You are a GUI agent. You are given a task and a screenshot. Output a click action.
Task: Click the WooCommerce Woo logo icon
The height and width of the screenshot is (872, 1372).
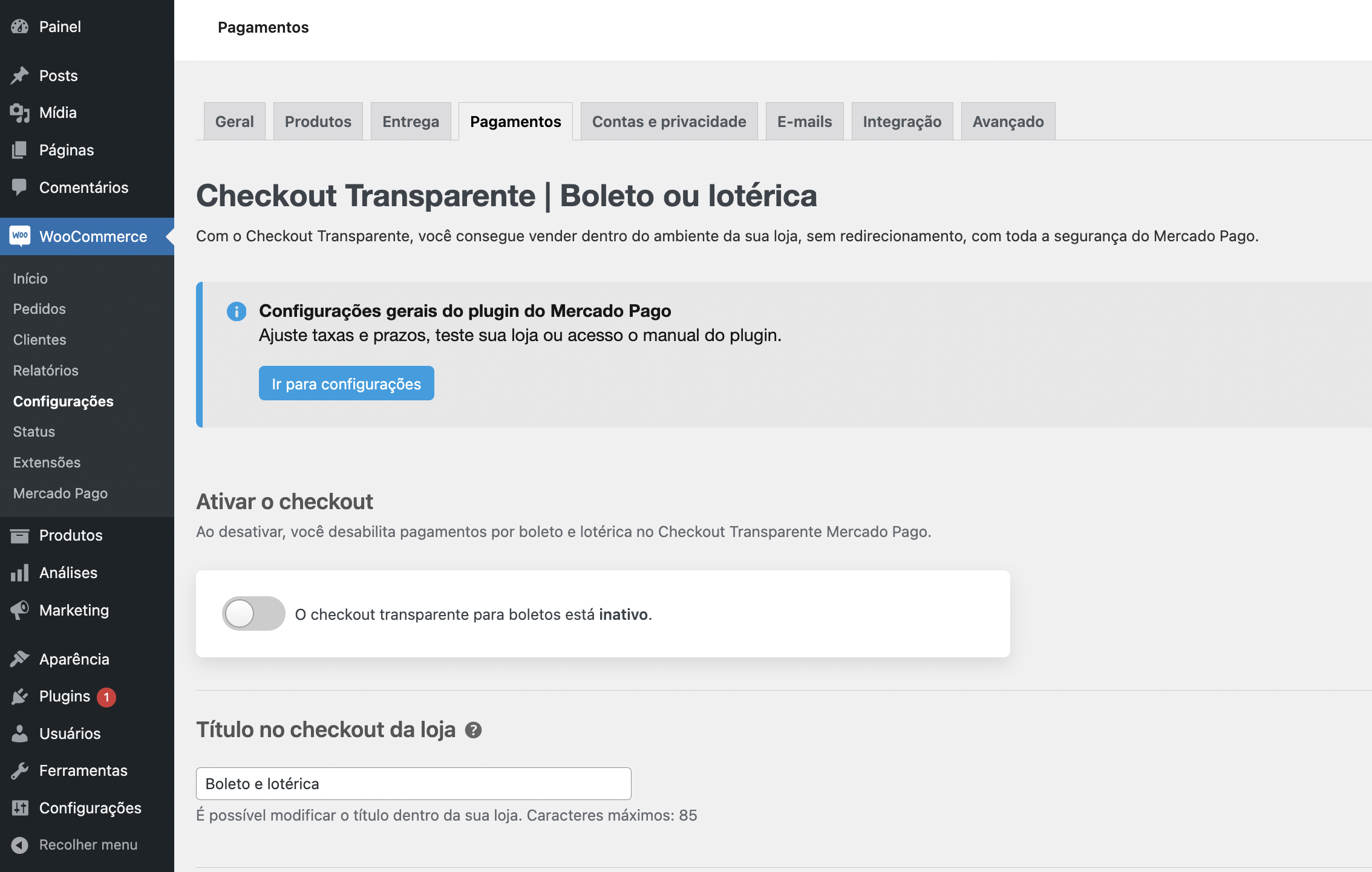[x=20, y=236]
